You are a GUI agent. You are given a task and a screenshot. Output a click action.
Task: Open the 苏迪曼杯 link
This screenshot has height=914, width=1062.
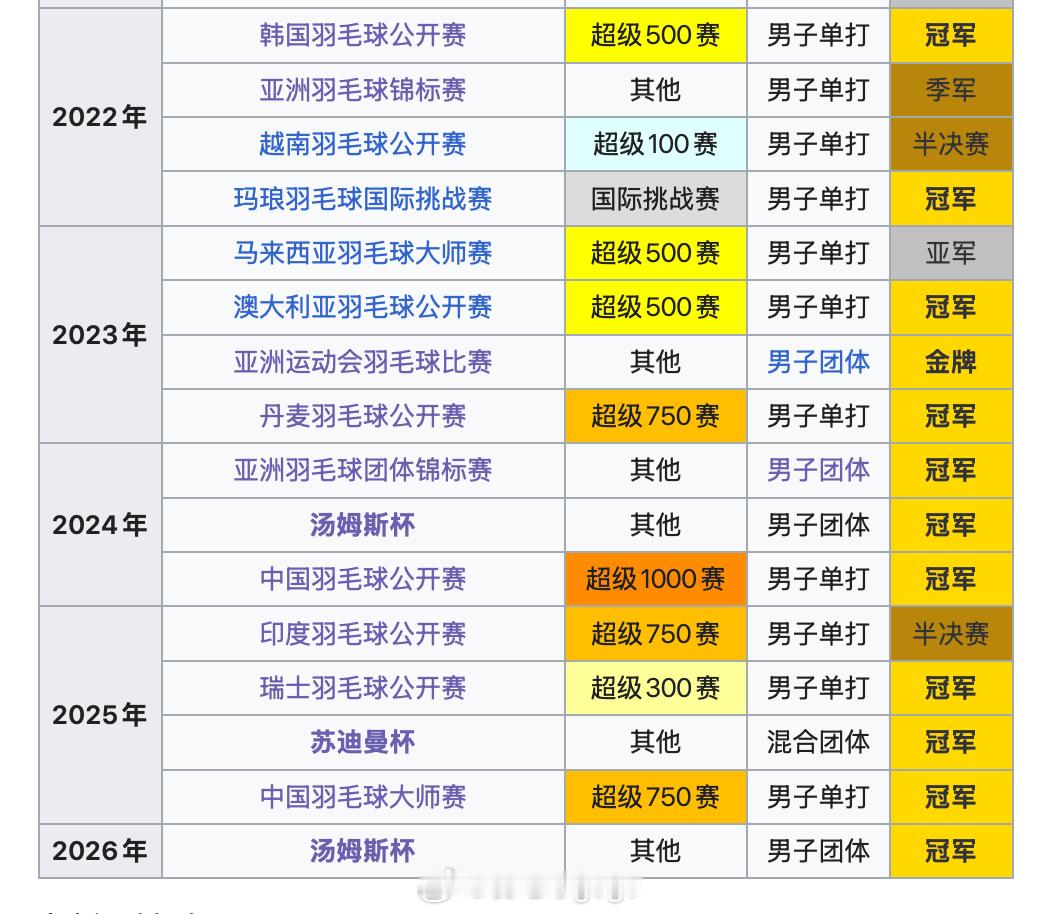tap(362, 743)
